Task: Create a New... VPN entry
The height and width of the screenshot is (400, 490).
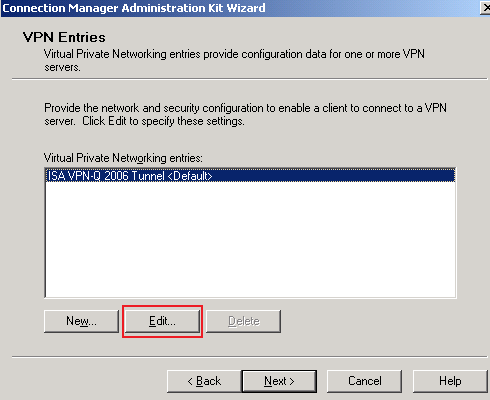Action: point(81,321)
